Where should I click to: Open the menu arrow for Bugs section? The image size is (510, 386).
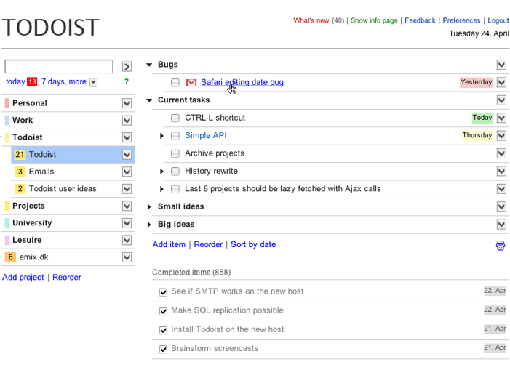[x=501, y=65]
